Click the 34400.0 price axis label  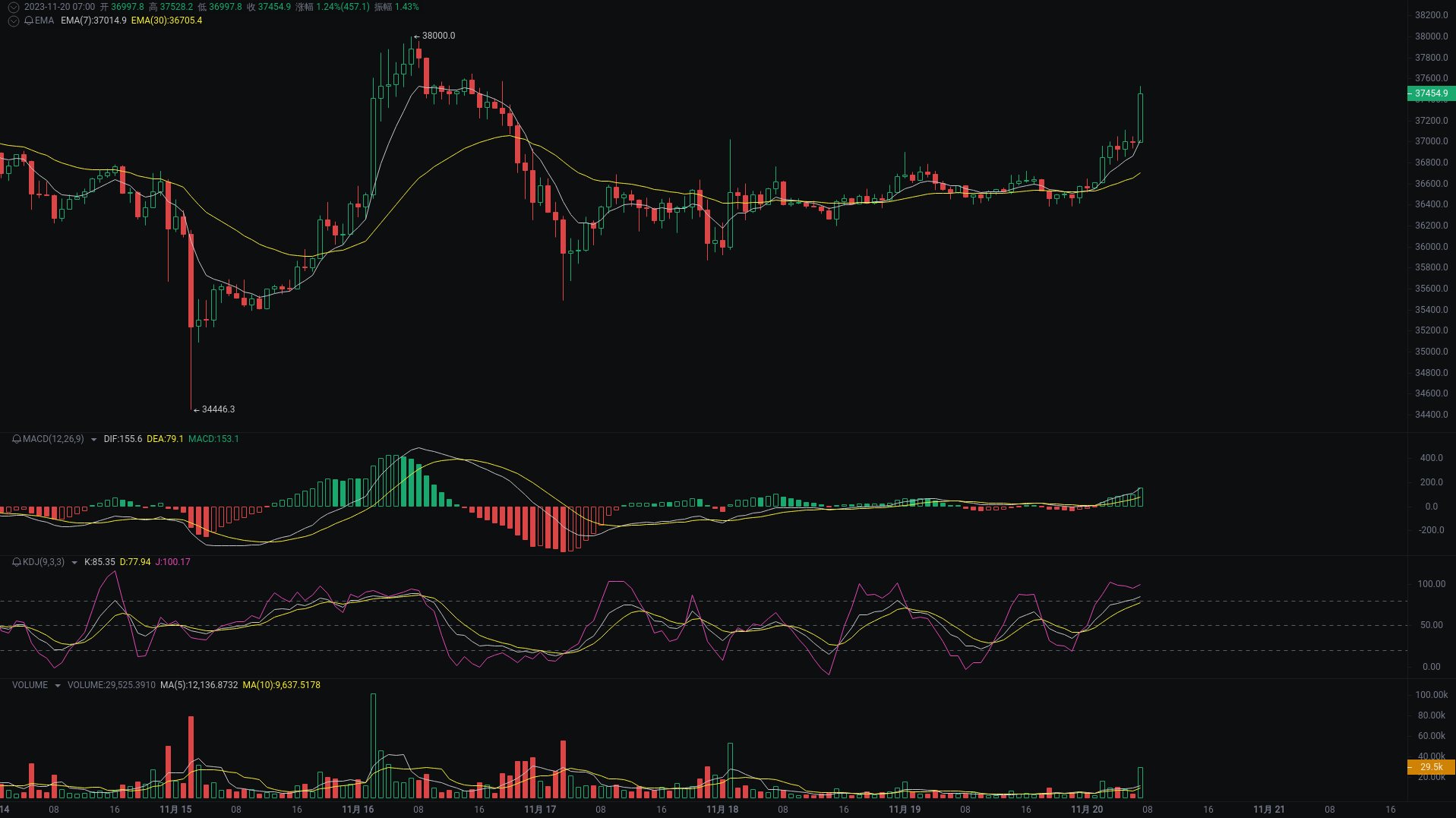(1431, 415)
